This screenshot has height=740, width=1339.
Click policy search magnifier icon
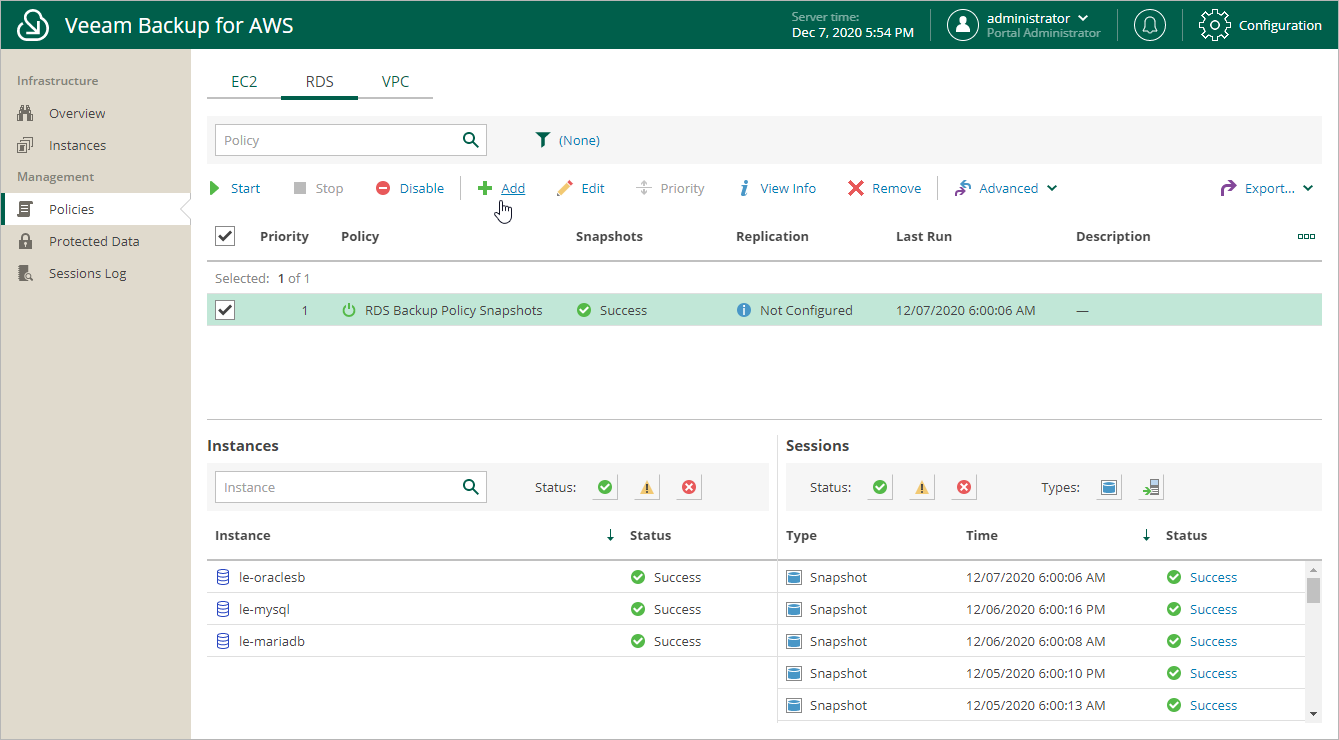coord(471,140)
